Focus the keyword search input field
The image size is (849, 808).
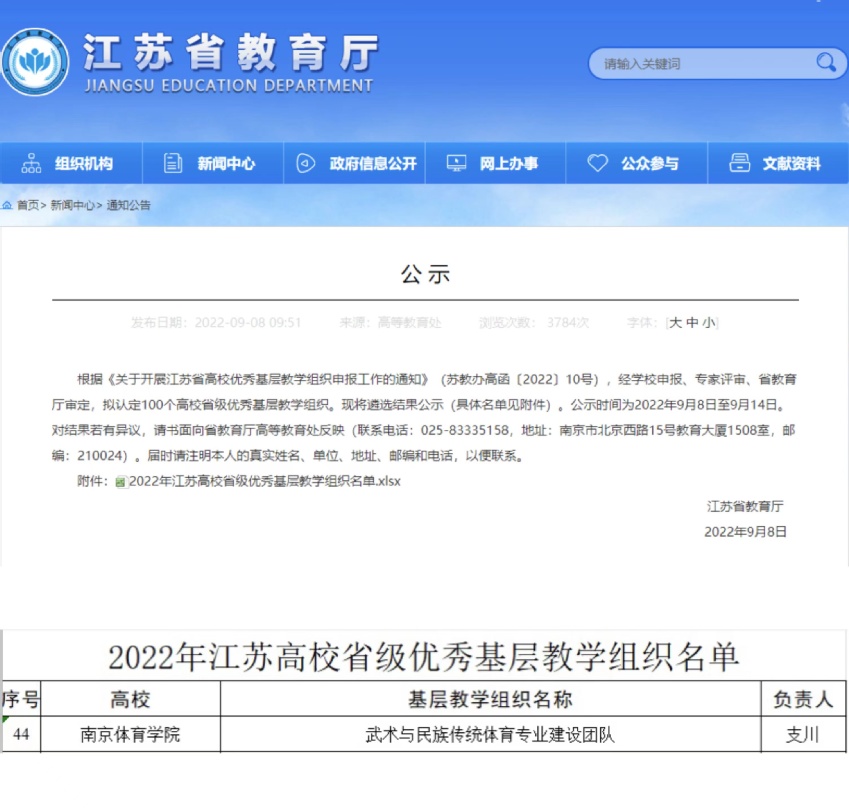pyautogui.click(x=717, y=63)
